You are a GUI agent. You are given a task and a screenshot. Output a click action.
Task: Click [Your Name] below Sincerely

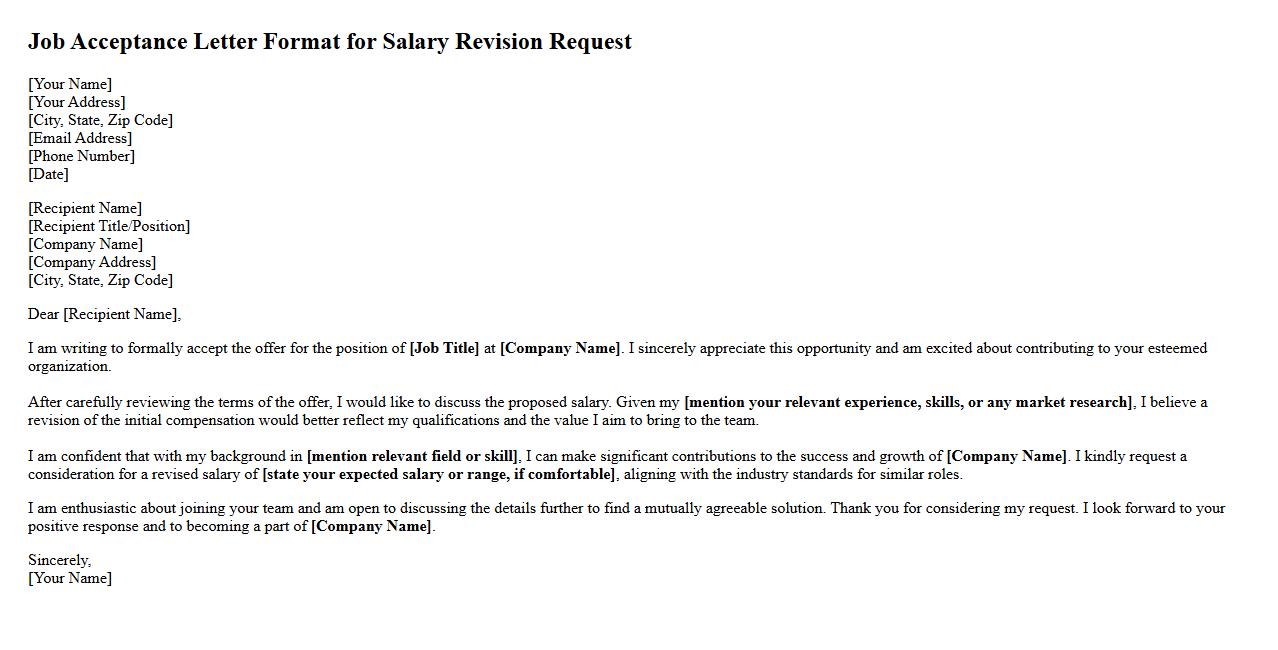[70, 578]
